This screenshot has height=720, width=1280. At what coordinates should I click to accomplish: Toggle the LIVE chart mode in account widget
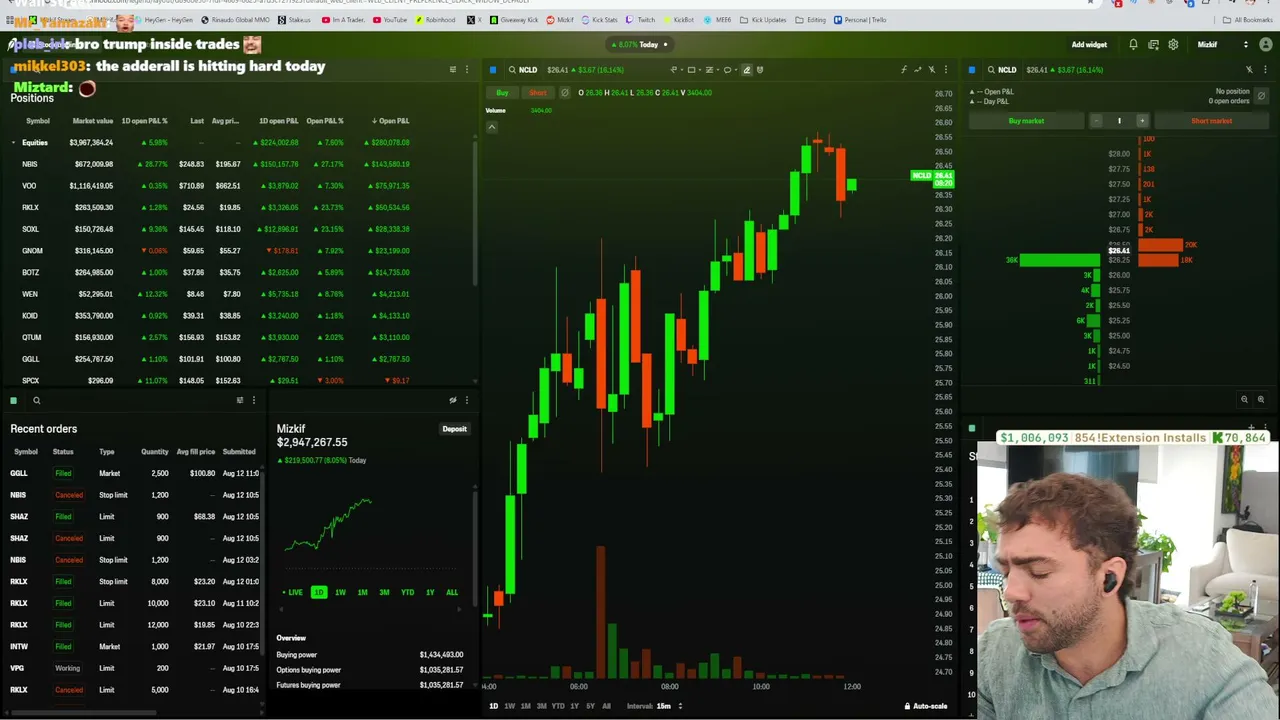coord(292,593)
